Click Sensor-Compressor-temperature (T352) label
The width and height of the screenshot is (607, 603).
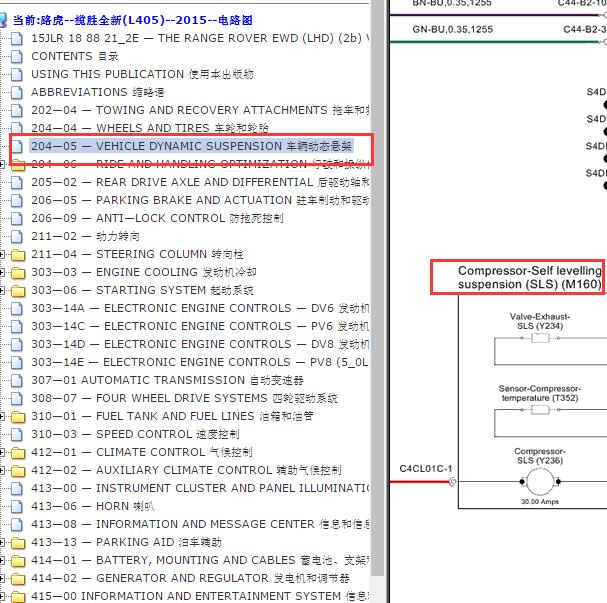540,393
